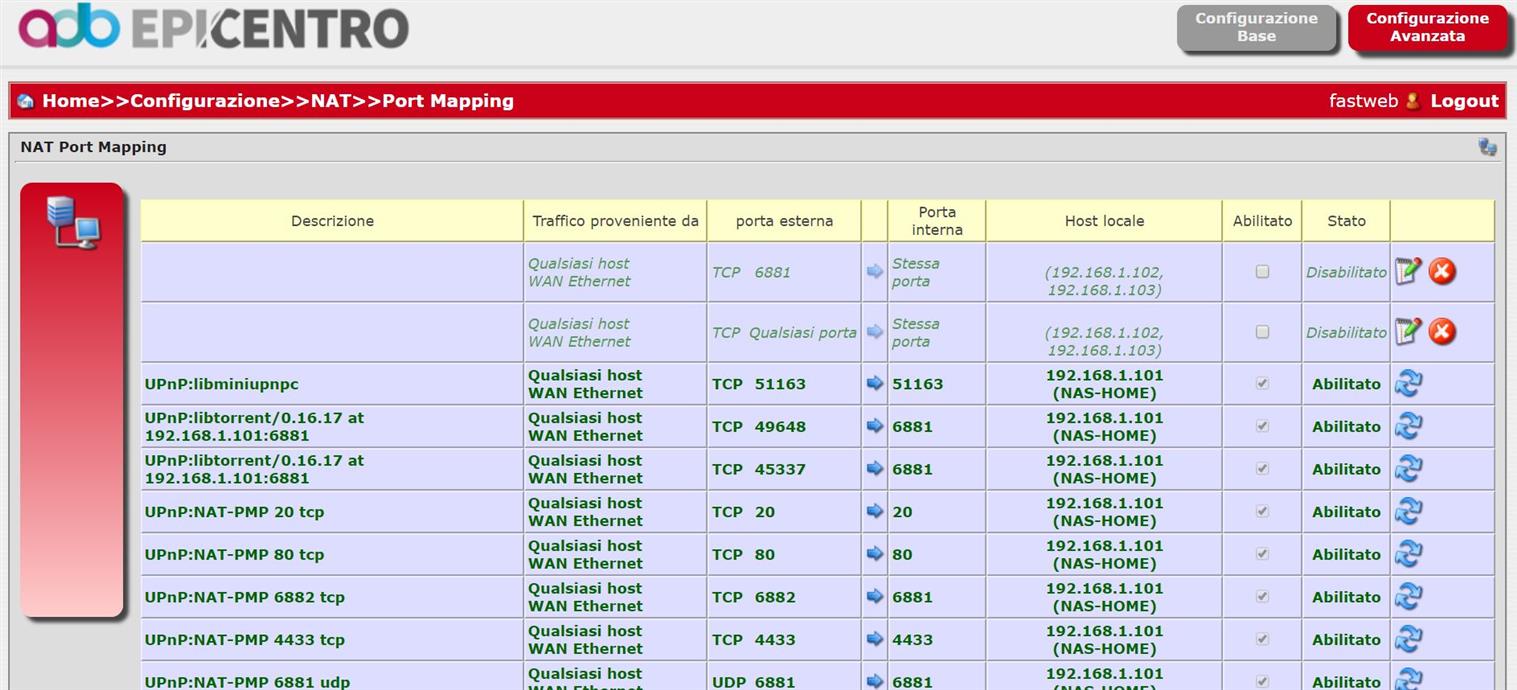Edit the TCP Qualsiasi porta mapping
The width and height of the screenshot is (1517, 690).
(1408, 332)
